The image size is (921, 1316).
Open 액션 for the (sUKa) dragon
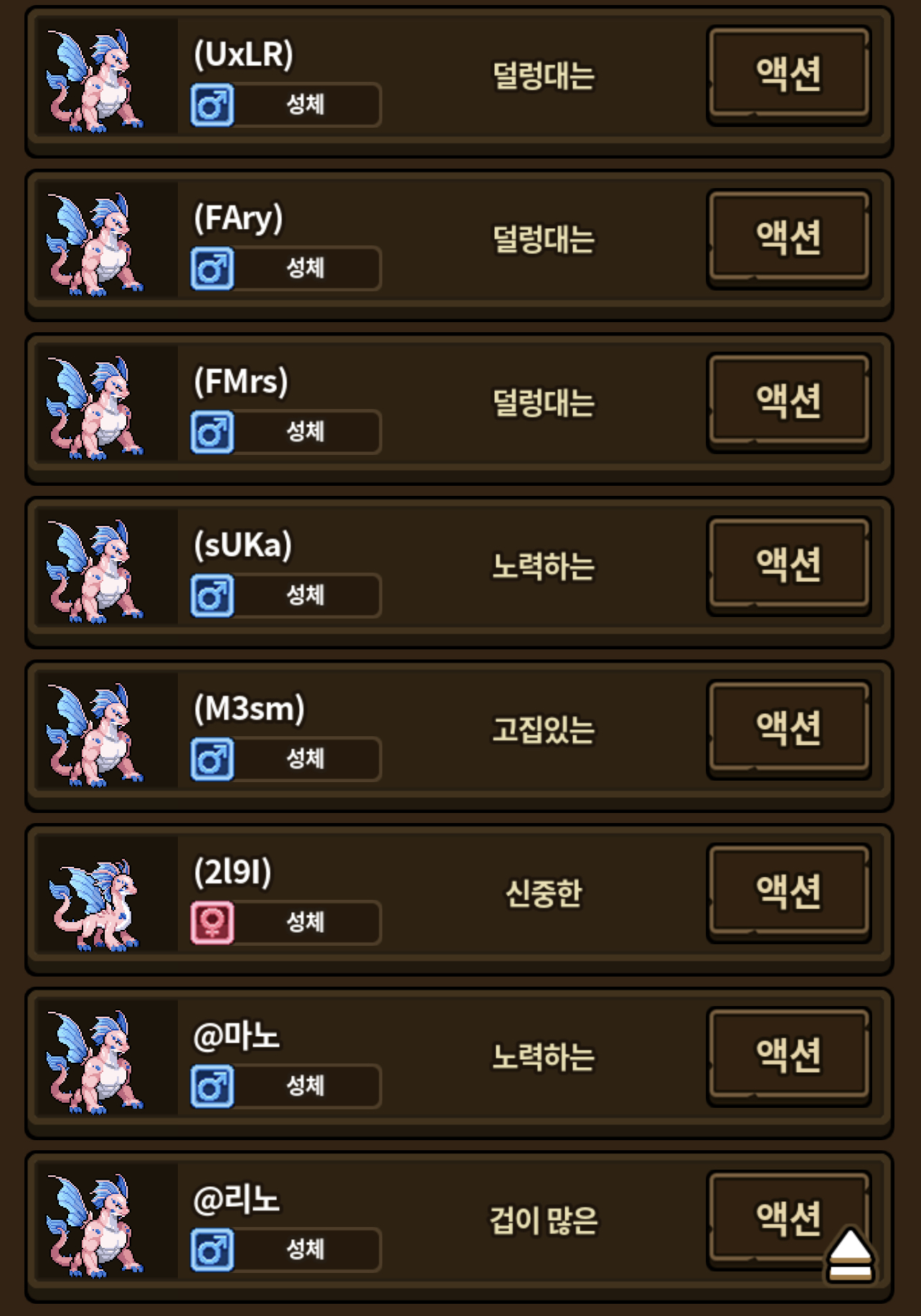tap(789, 565)
